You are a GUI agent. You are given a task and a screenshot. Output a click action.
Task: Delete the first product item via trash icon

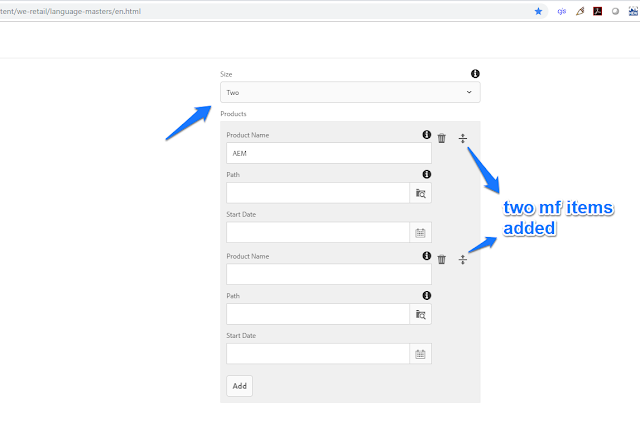click(x=442, y=138)
